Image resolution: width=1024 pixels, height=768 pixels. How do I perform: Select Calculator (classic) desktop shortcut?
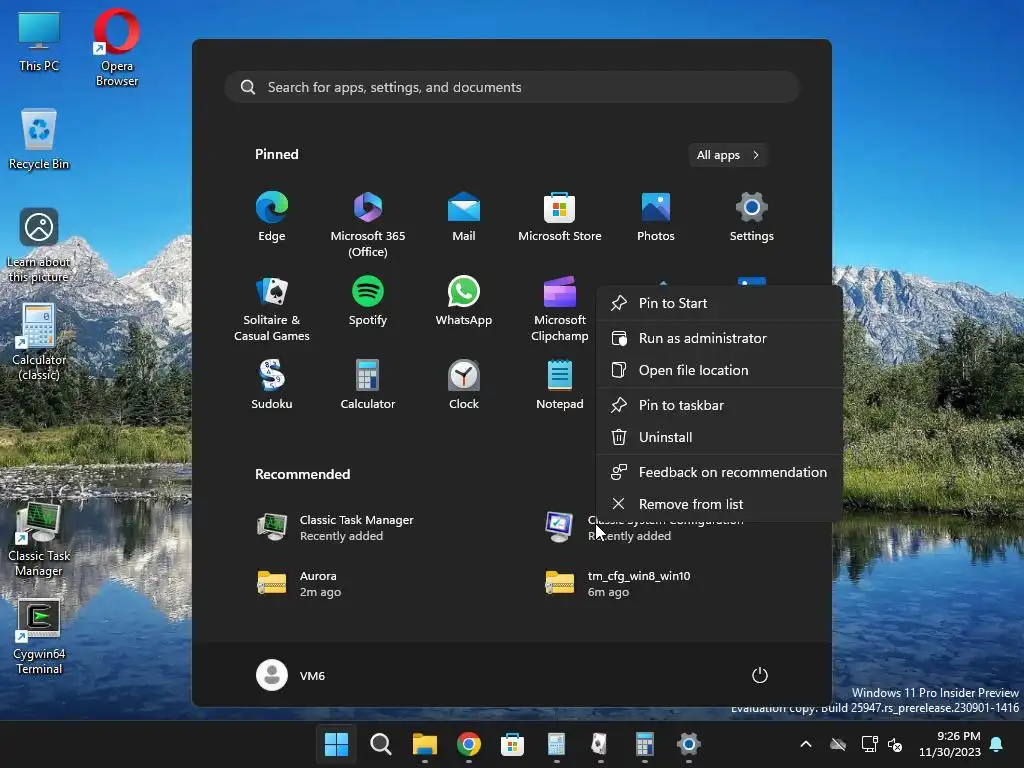pyautogui.click(x=39, y=342)
